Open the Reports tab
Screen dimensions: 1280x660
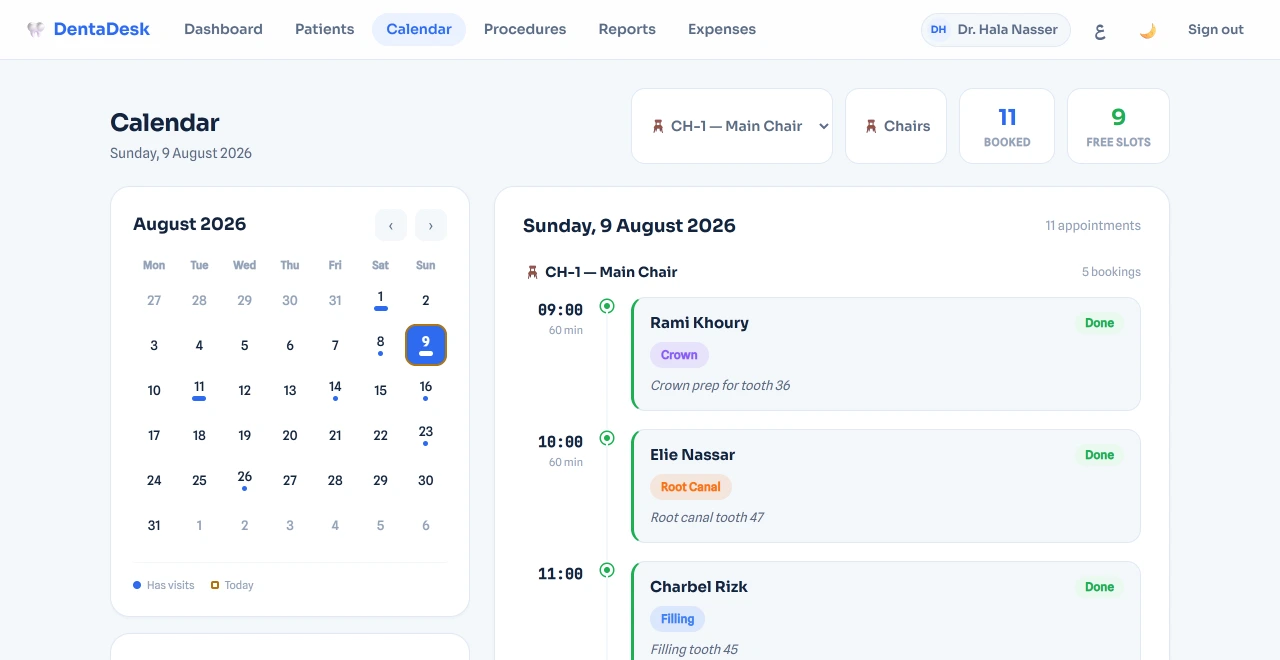627,29
